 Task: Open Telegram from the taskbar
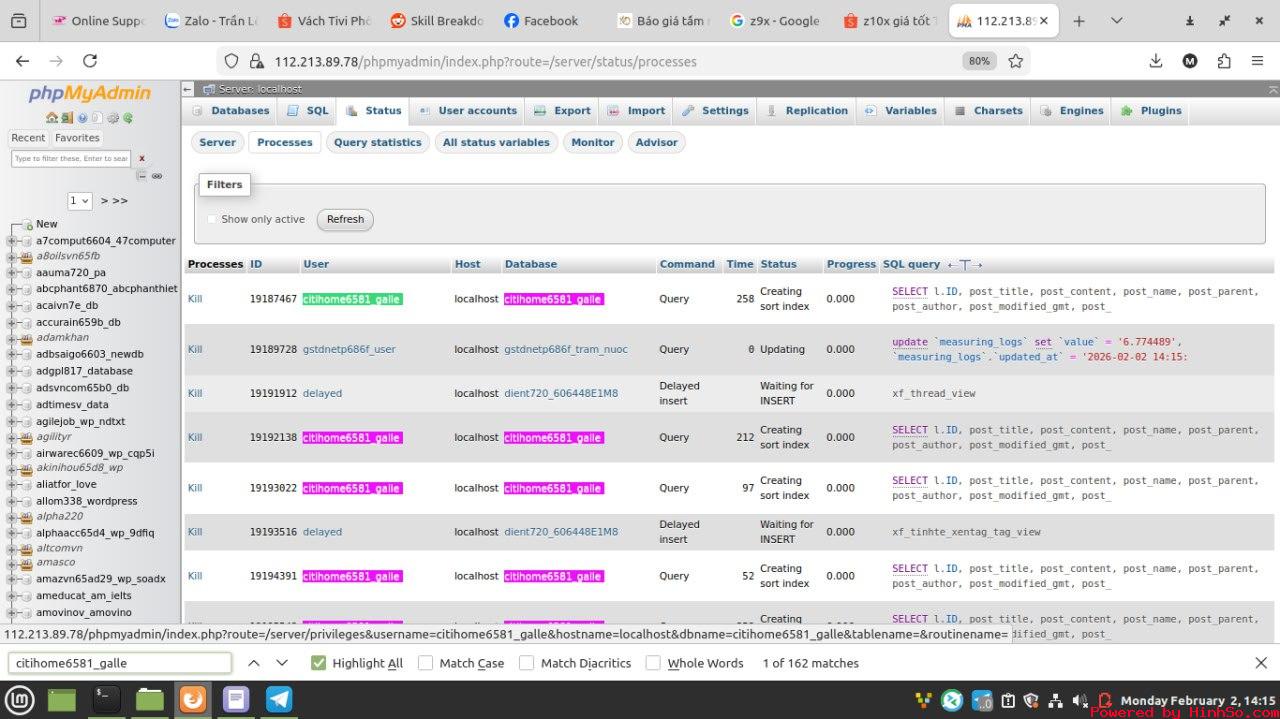tap(279, 699)
